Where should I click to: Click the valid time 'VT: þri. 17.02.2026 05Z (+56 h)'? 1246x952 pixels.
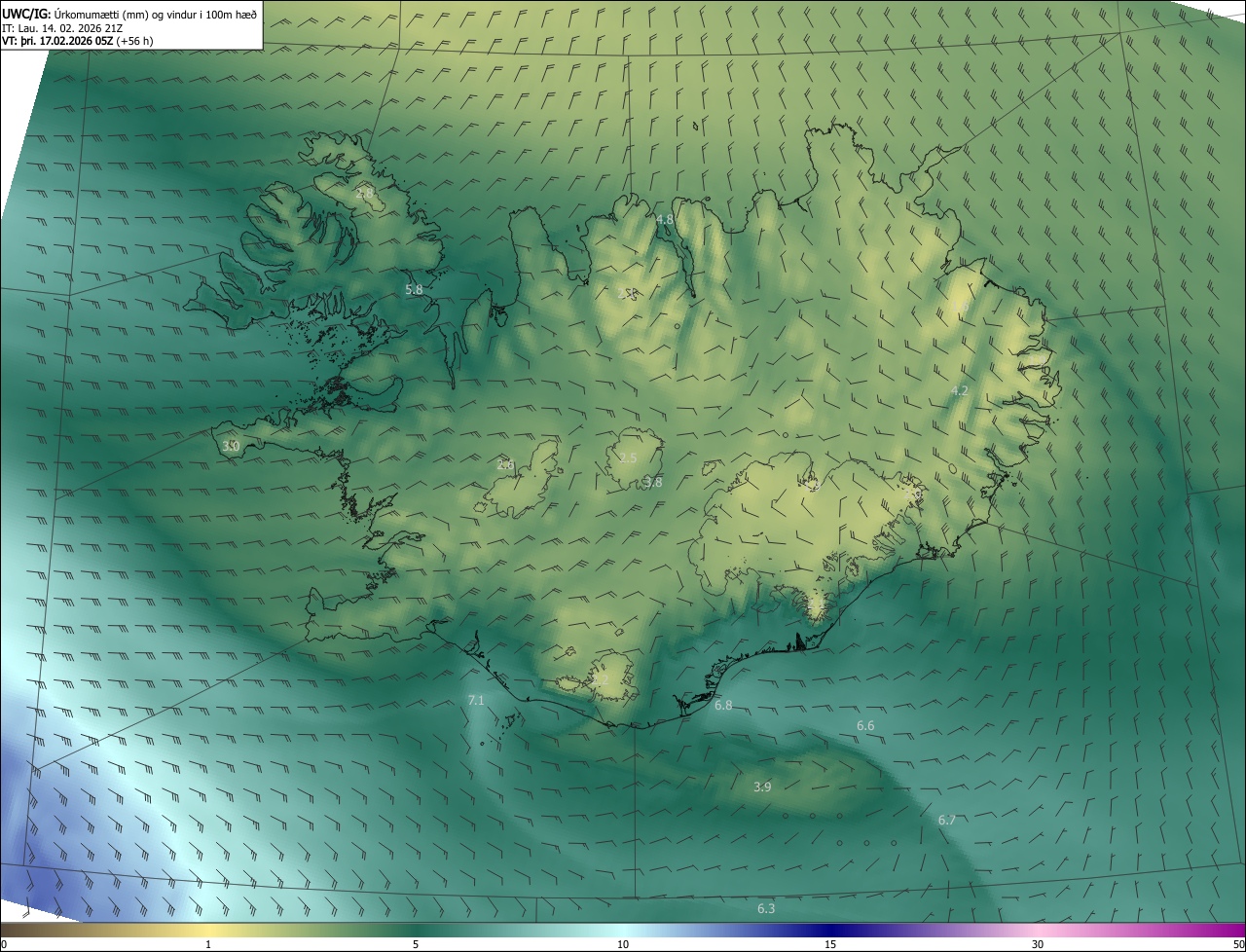click(77, 41)
